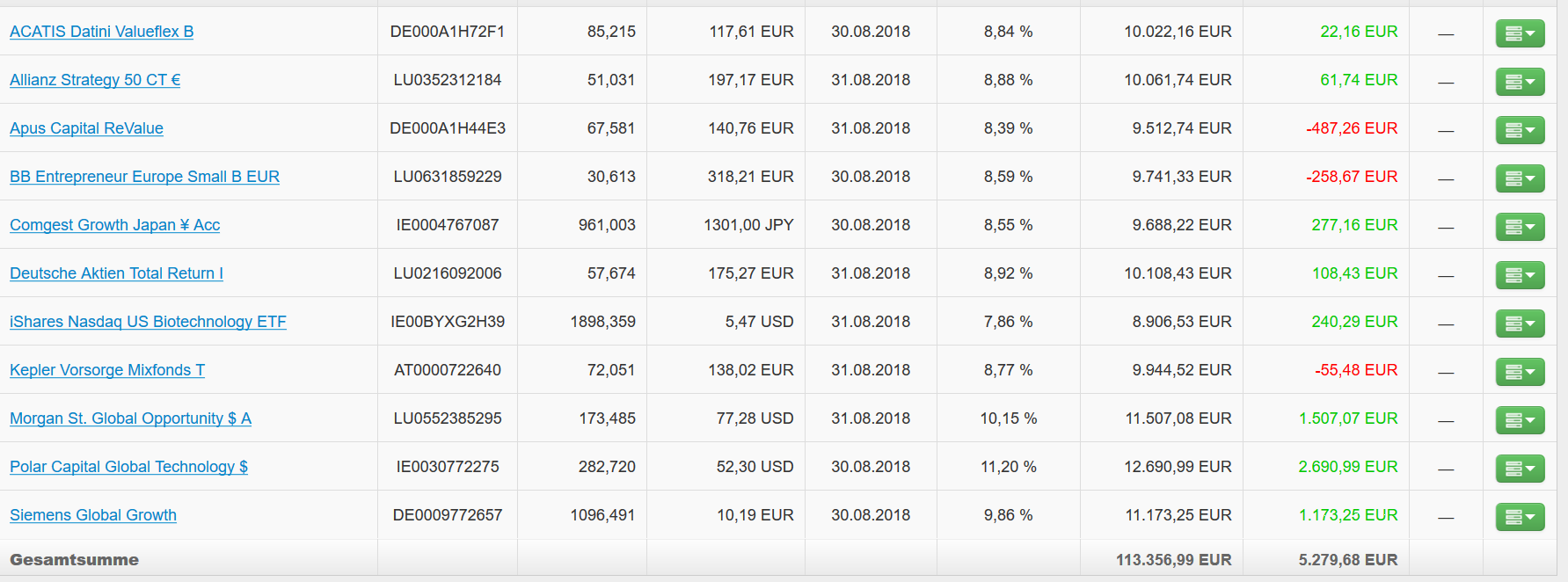
Task: Open iShares Nasdaq US Biotechnology ETF link
Action: (x=148, y=322)
